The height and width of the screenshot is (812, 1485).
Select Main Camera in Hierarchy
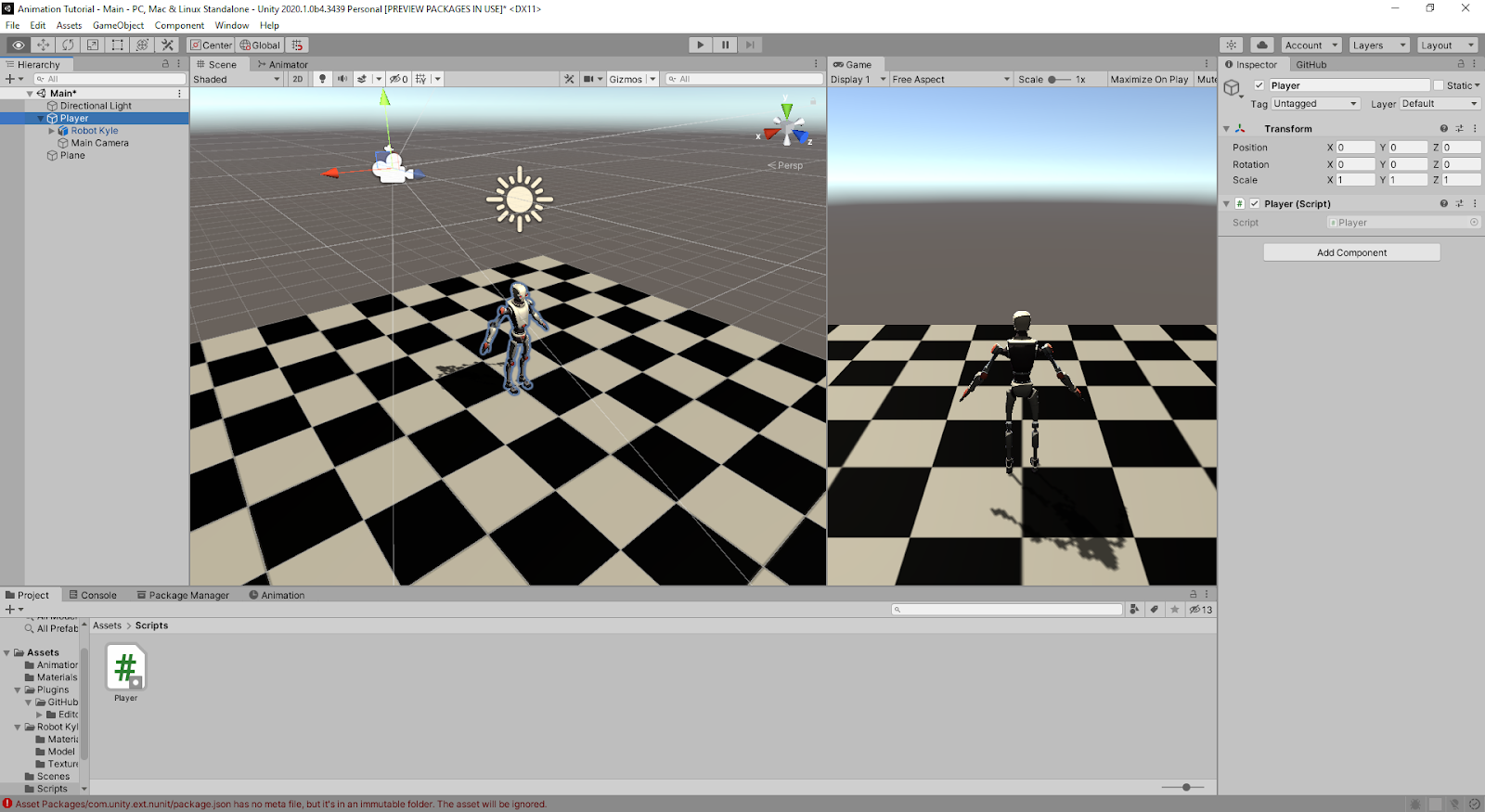tap(99, 143)
